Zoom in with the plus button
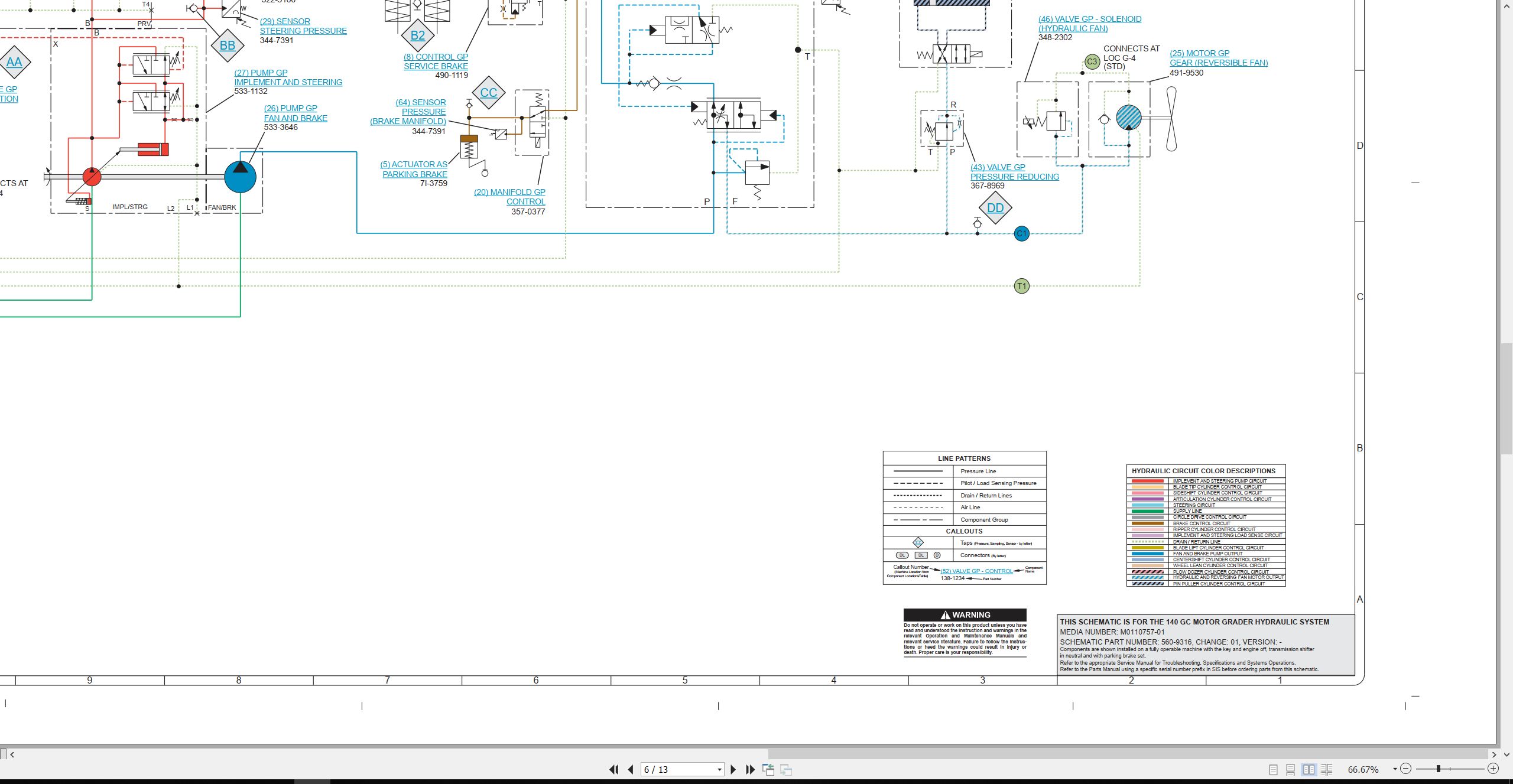Viewport: 1513px width, 784px height. (x=1493, y=769)
